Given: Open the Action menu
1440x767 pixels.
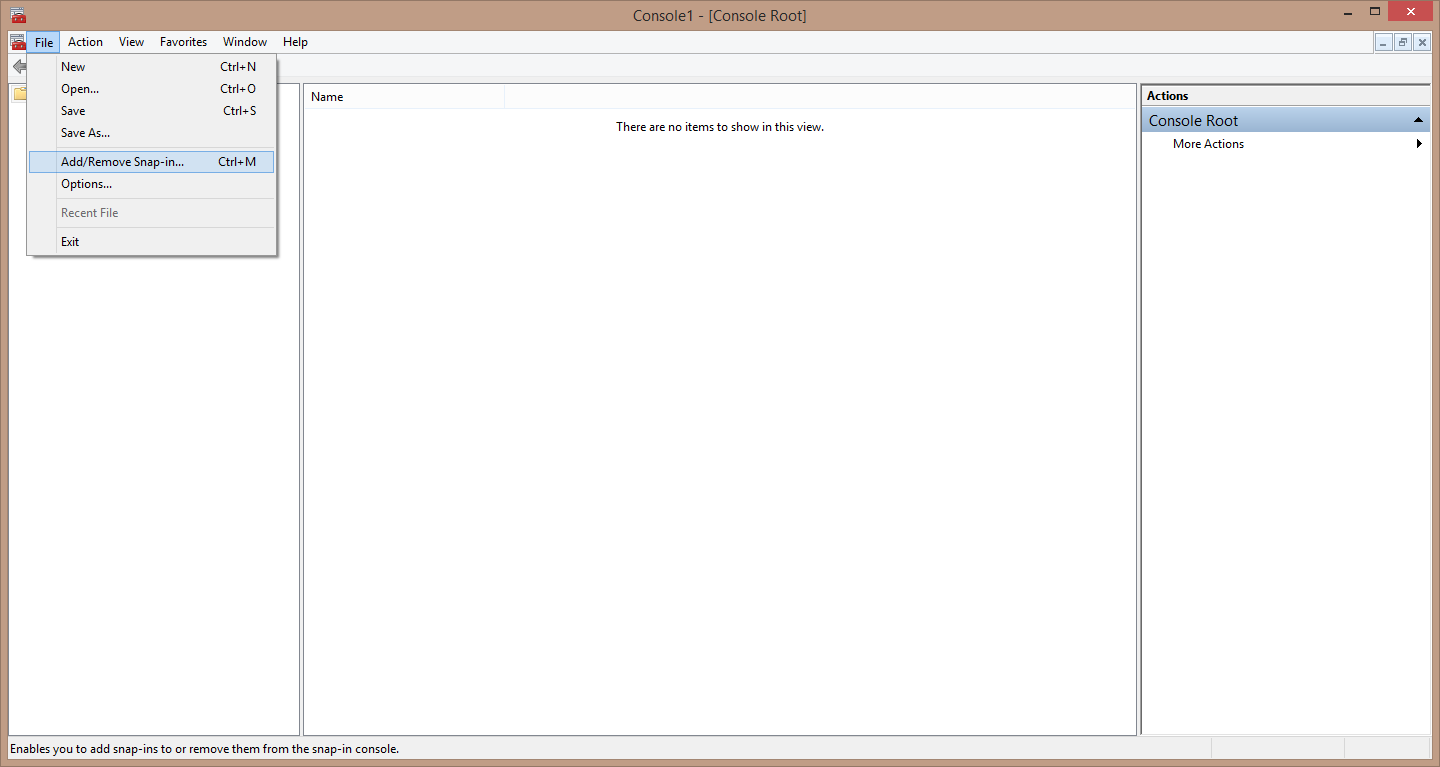Looking at the screenshot, I should 85,42.
